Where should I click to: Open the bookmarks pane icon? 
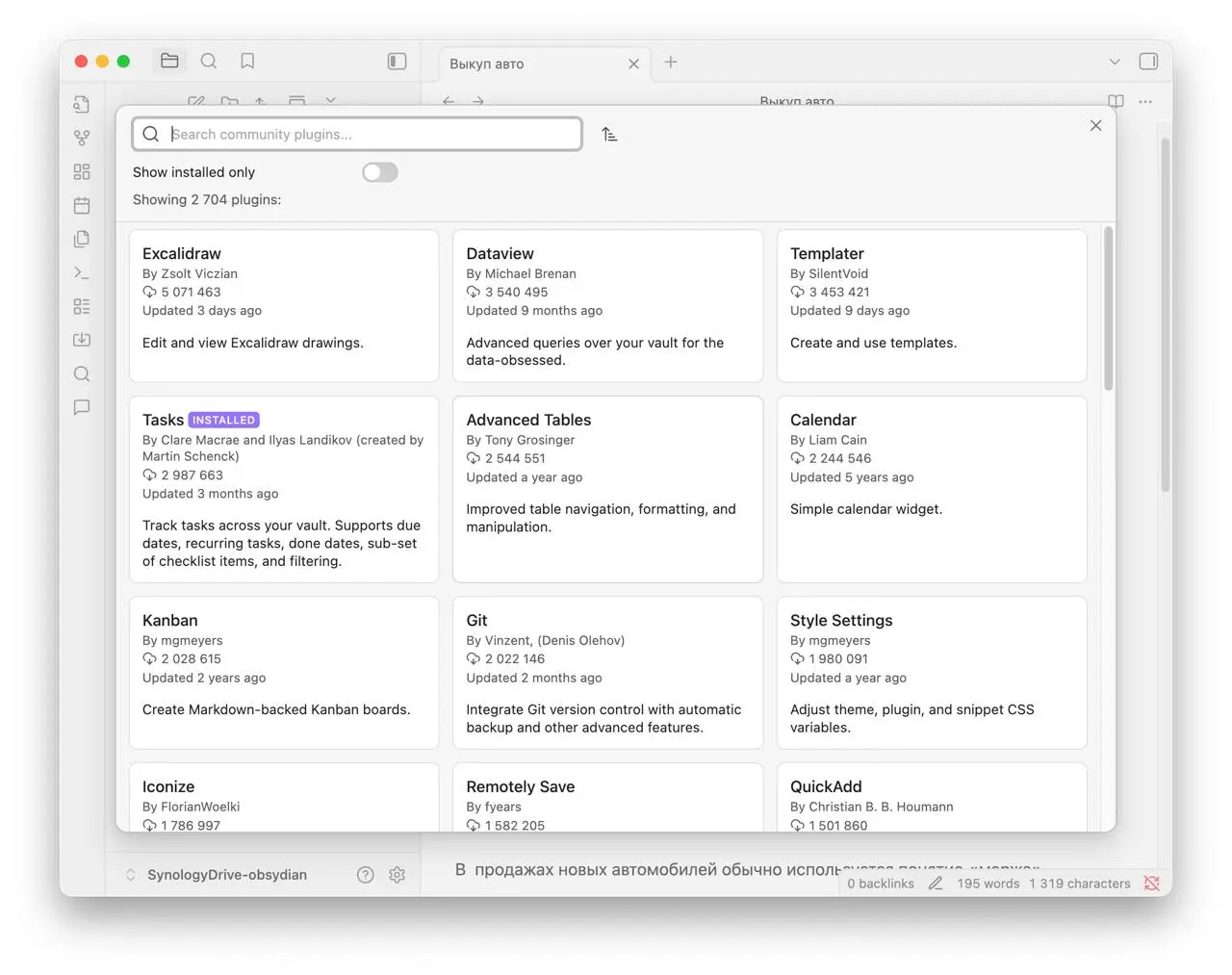pos(247,62)
